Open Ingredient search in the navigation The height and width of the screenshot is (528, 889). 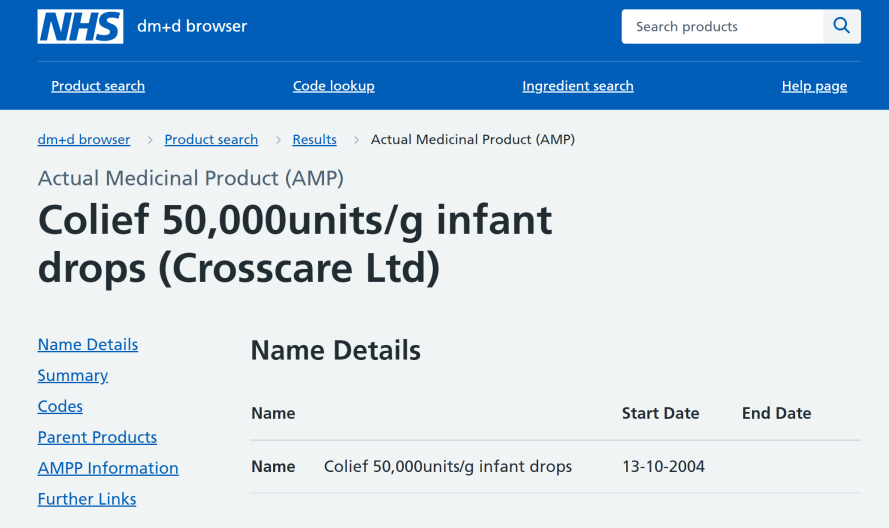click(578, 86)
